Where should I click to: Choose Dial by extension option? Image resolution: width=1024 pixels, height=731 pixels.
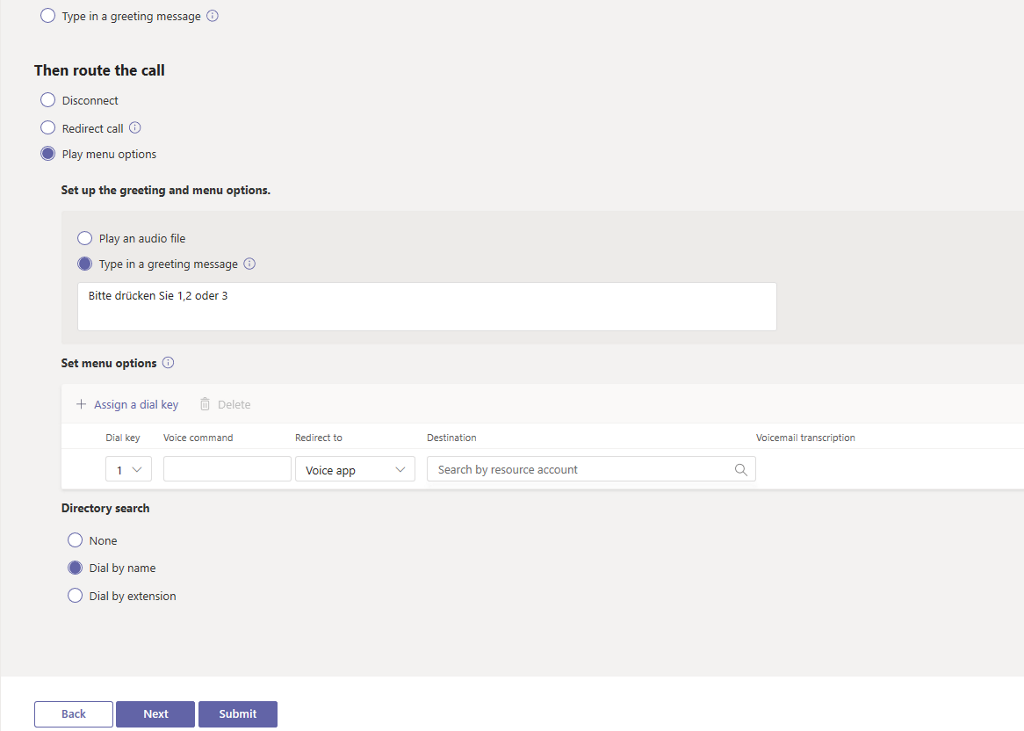coord(75,596)
